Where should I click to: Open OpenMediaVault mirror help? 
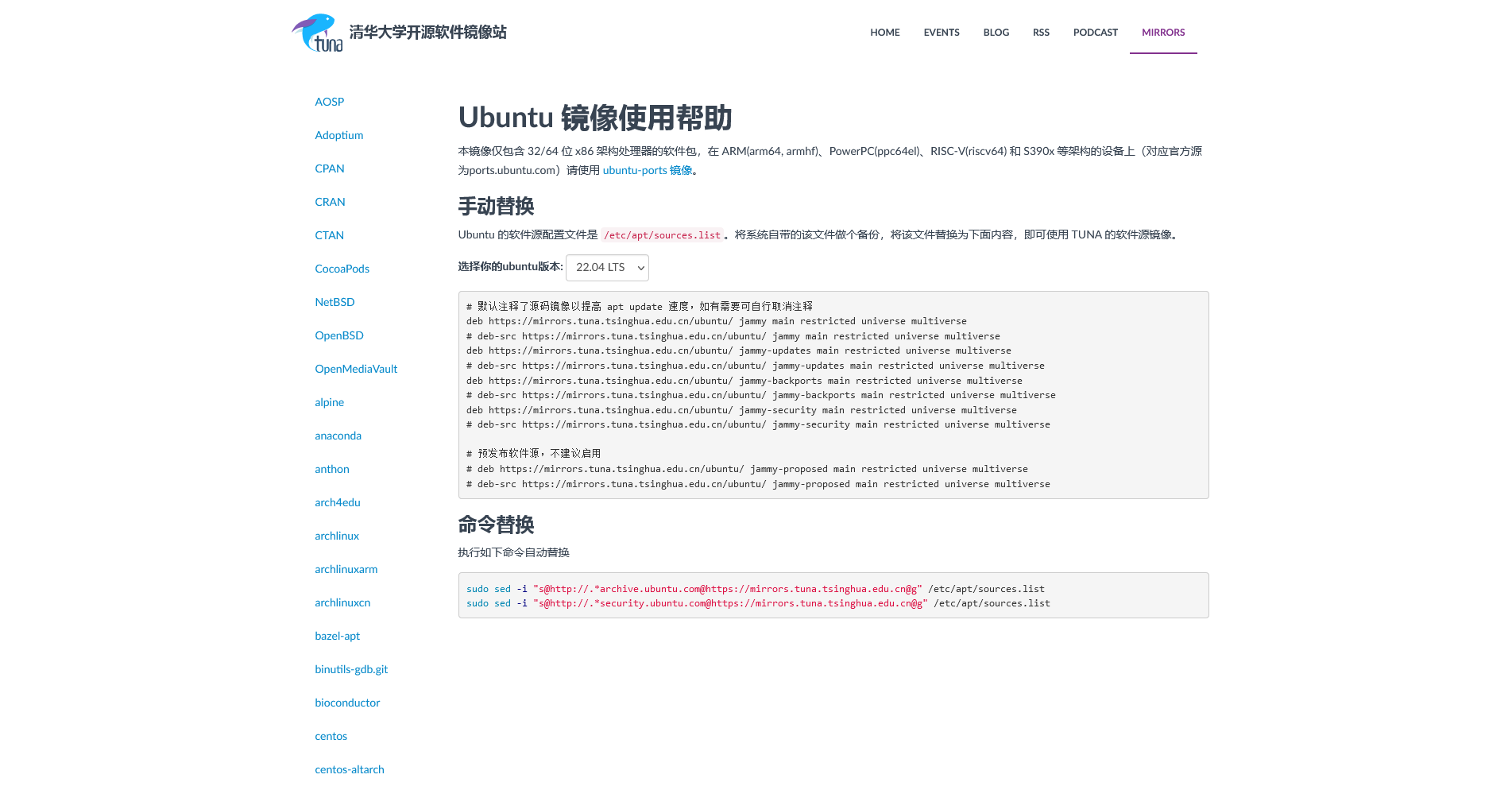tap(356, 369)
